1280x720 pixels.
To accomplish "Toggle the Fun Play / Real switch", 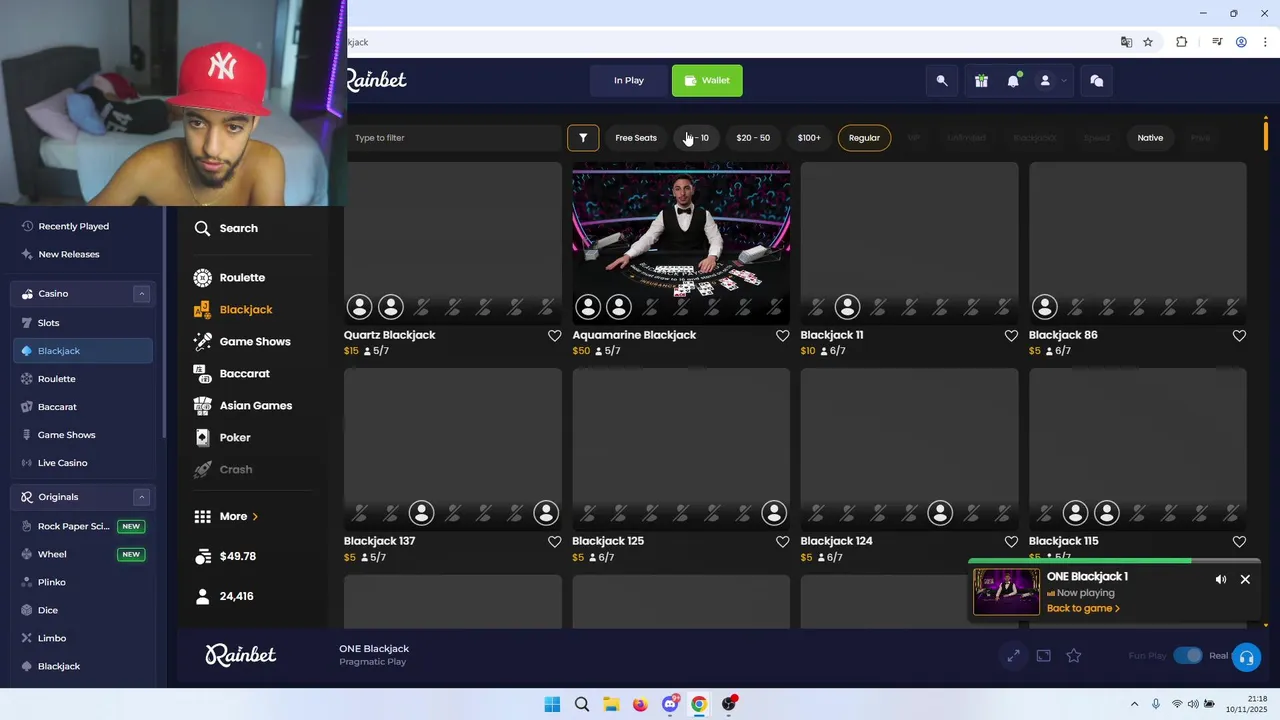I will [x=1188, y=656].
